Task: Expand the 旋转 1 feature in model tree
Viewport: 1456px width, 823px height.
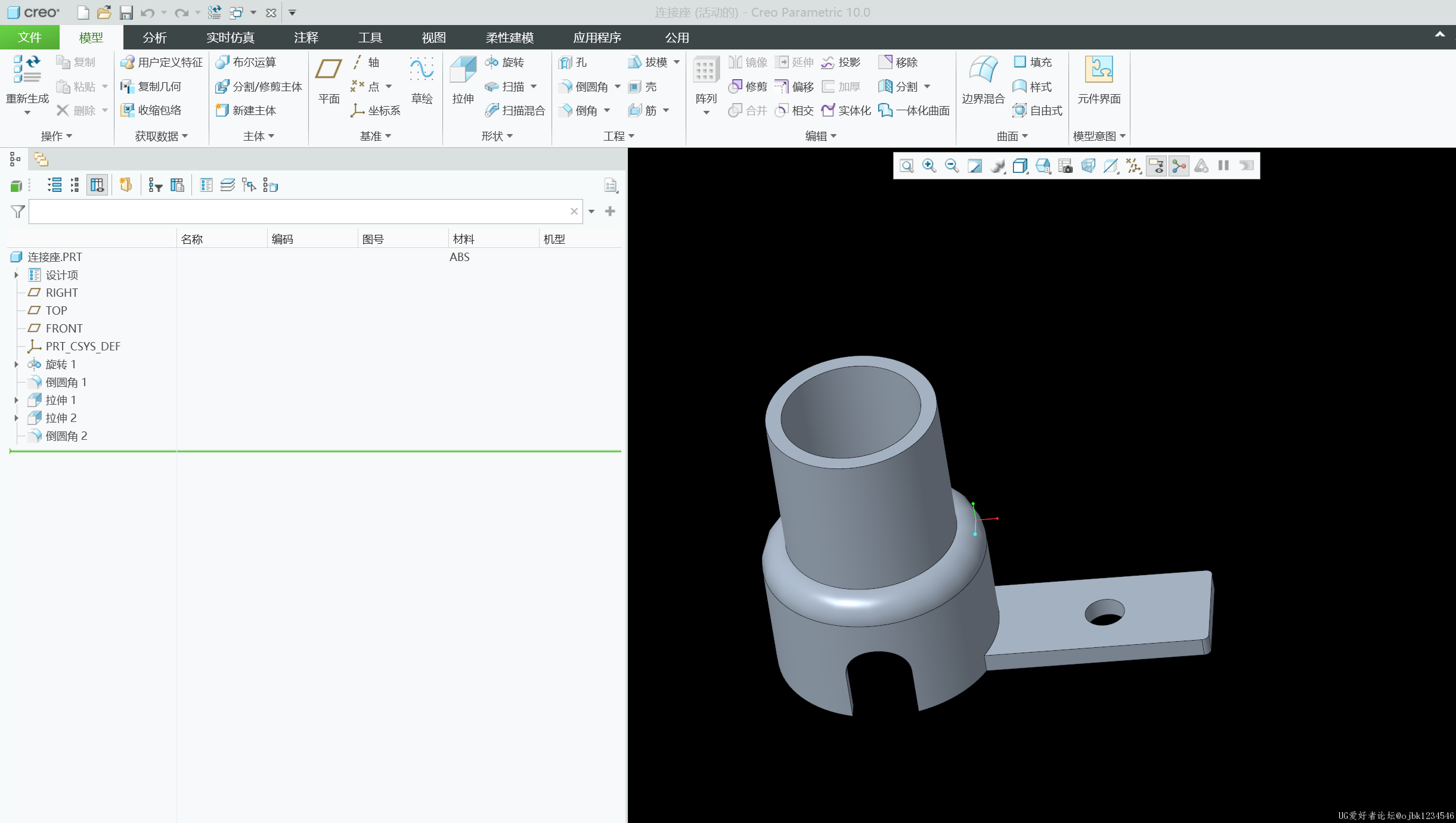Action: click(x=16, y=364)
